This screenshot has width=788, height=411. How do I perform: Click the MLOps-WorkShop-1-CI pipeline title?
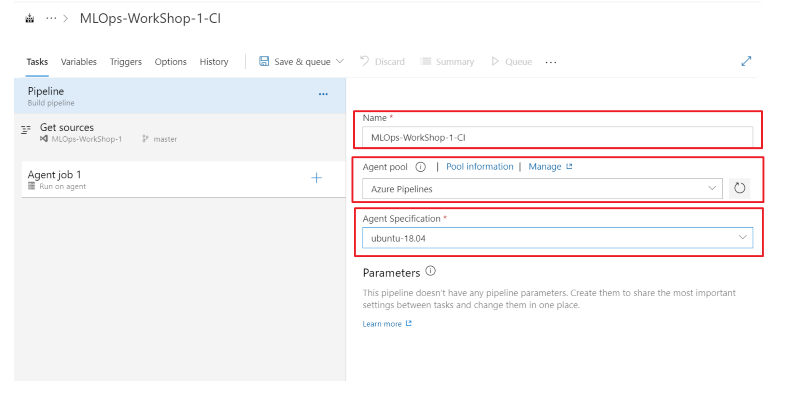[x=150, y=19]
